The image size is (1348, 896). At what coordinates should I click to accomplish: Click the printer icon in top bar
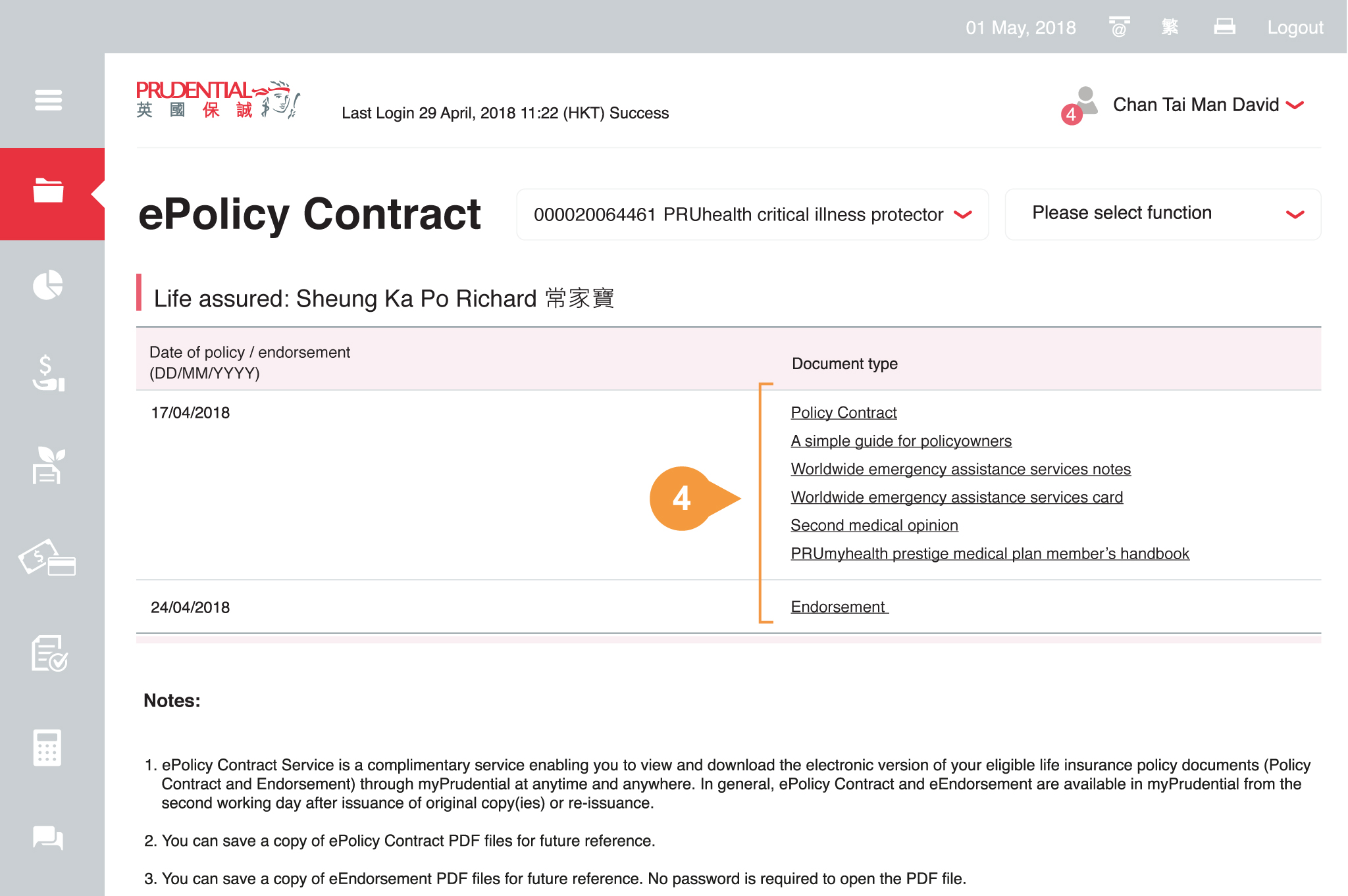click(x=1224, y=27)
